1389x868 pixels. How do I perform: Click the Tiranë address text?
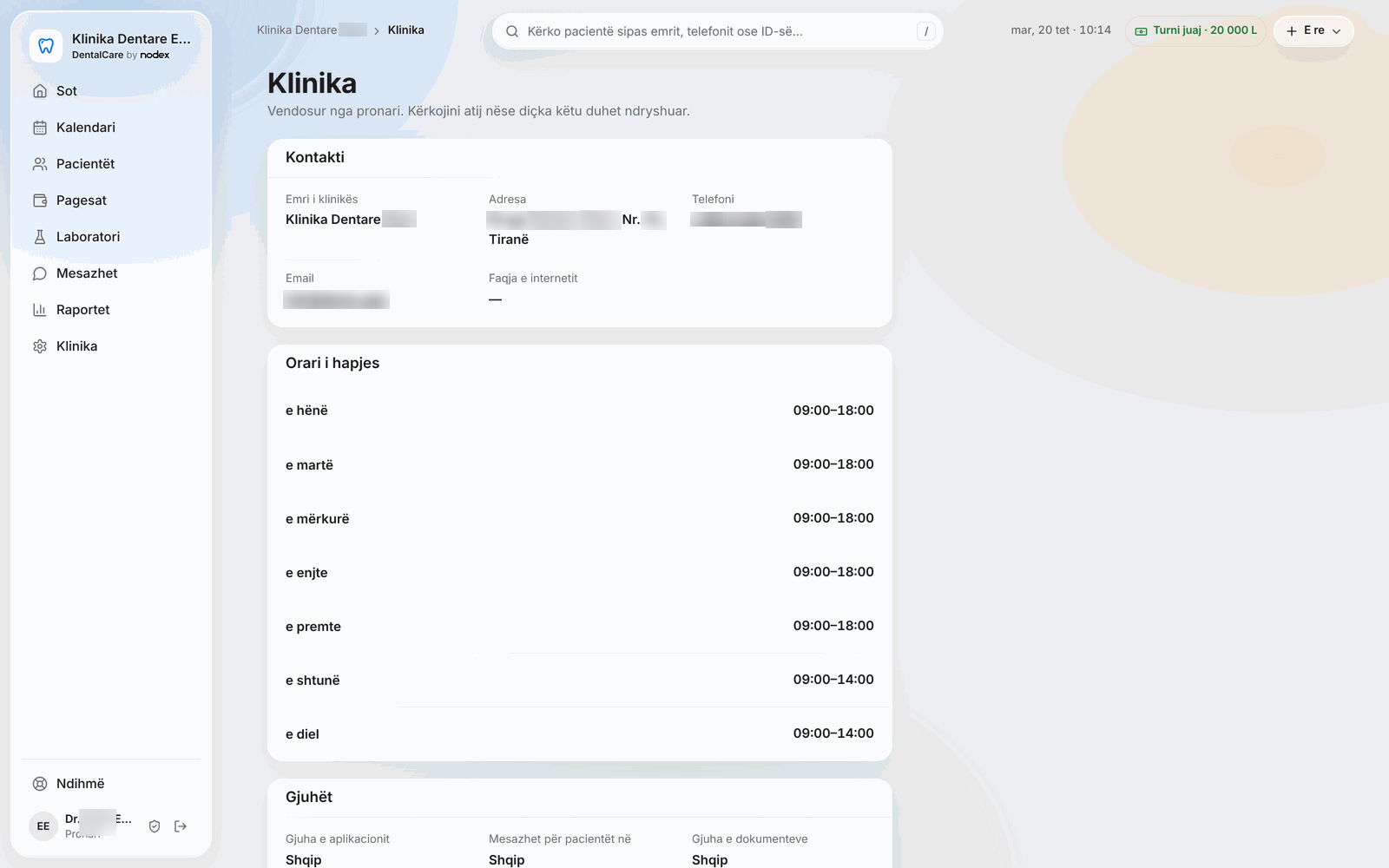click(x=509, y=240)
